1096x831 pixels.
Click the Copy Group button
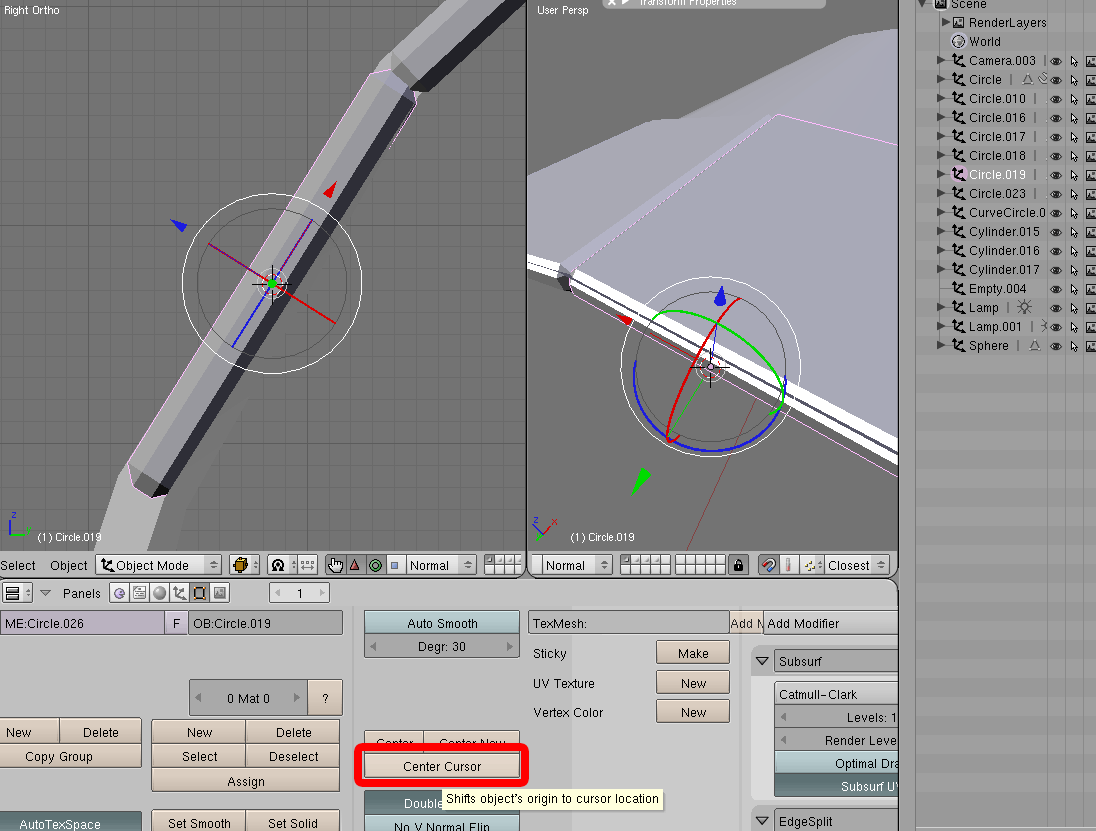(x=71, y=756)
